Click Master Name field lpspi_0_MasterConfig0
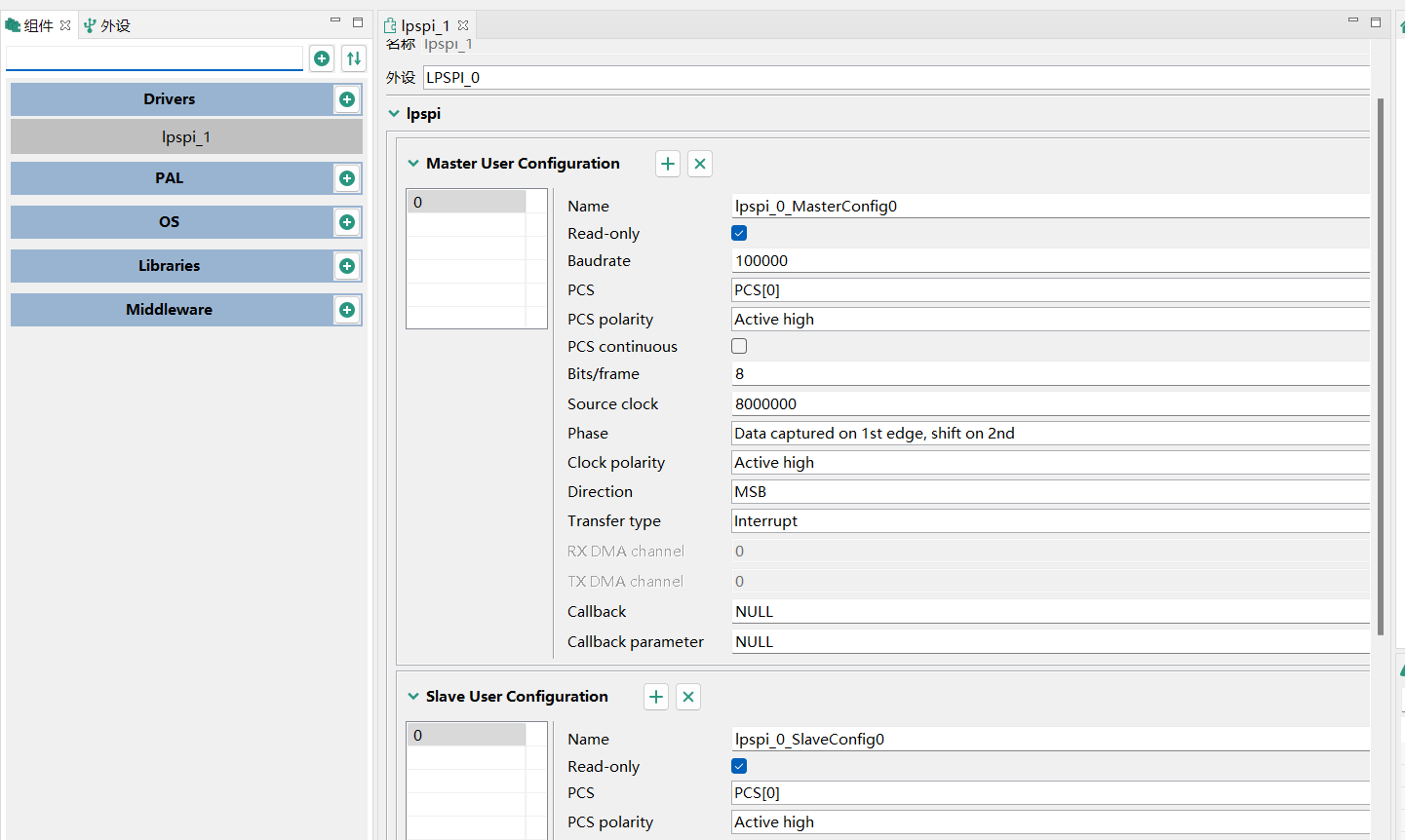 click(x=1051, y=207)
